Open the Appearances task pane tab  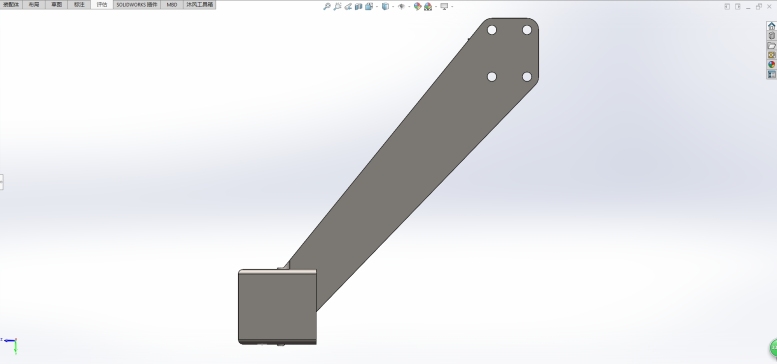click(772, 64)
